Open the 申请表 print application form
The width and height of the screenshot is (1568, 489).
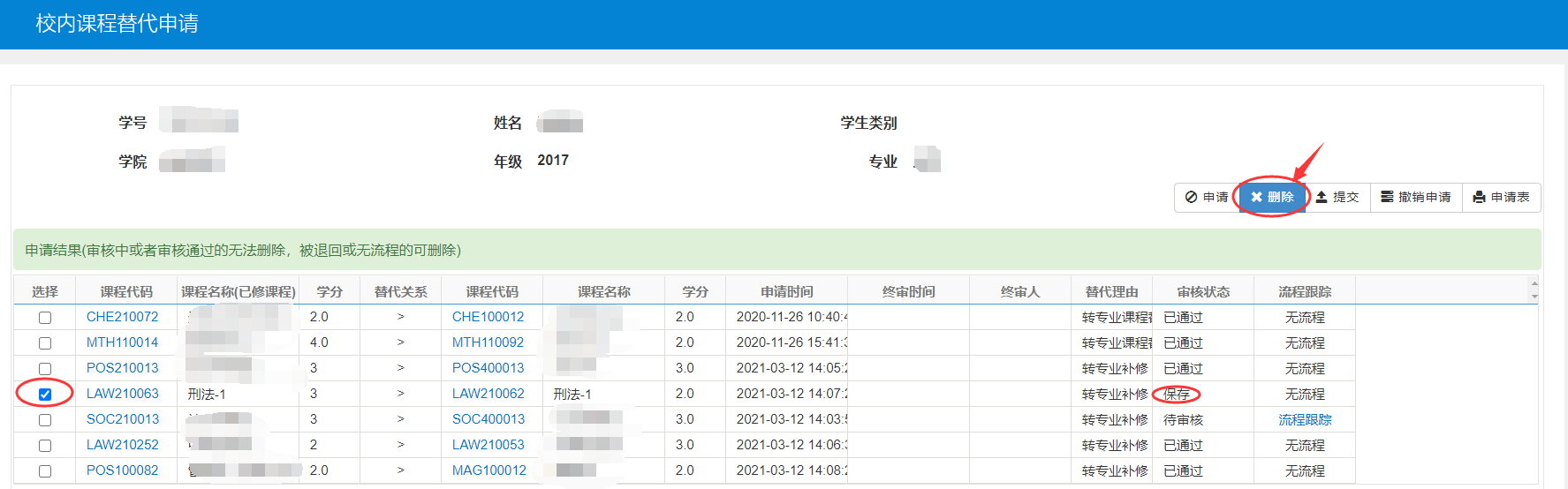click(1501, 197)
